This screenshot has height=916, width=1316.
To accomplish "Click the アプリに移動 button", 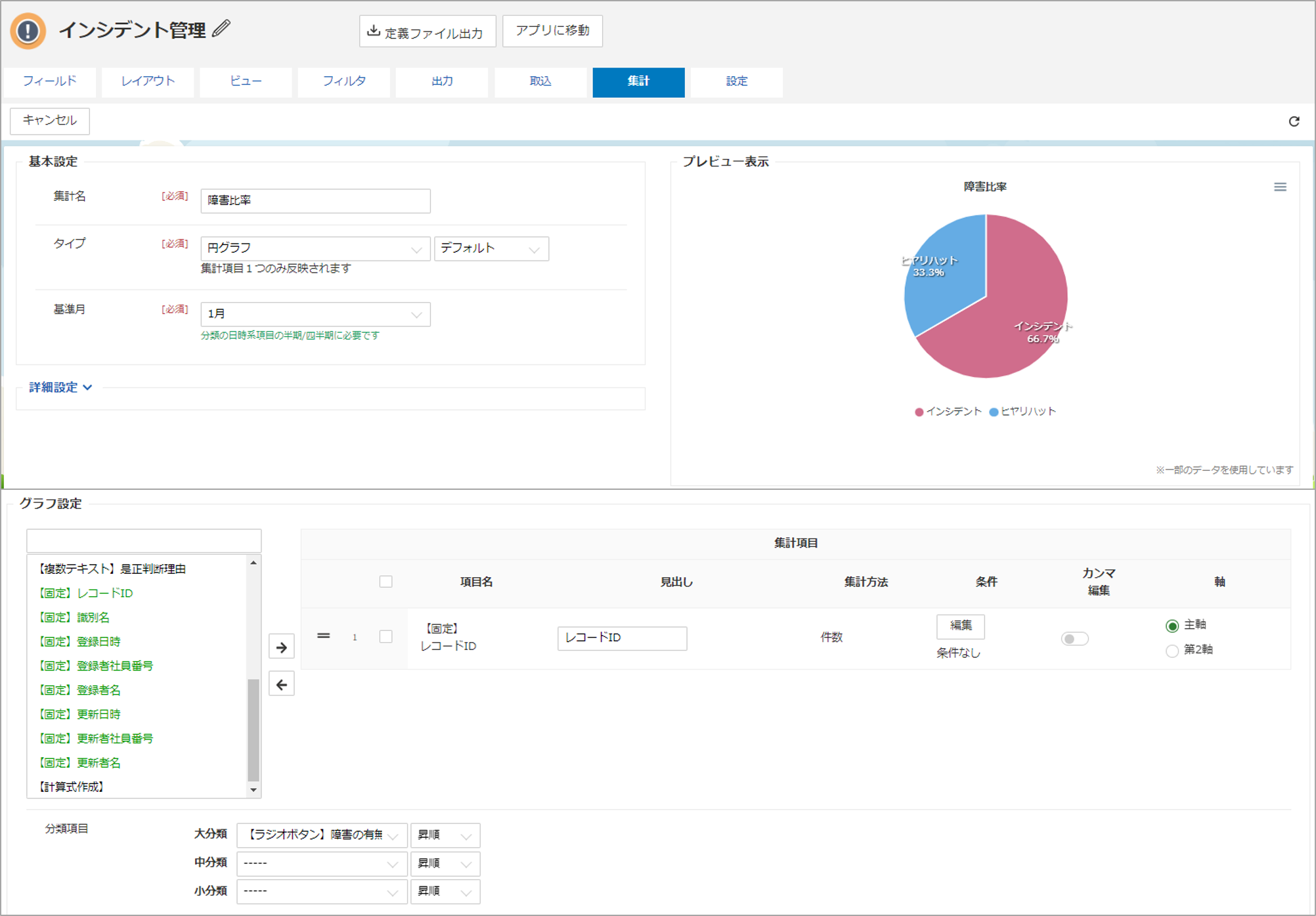I will tap(552, 31).
